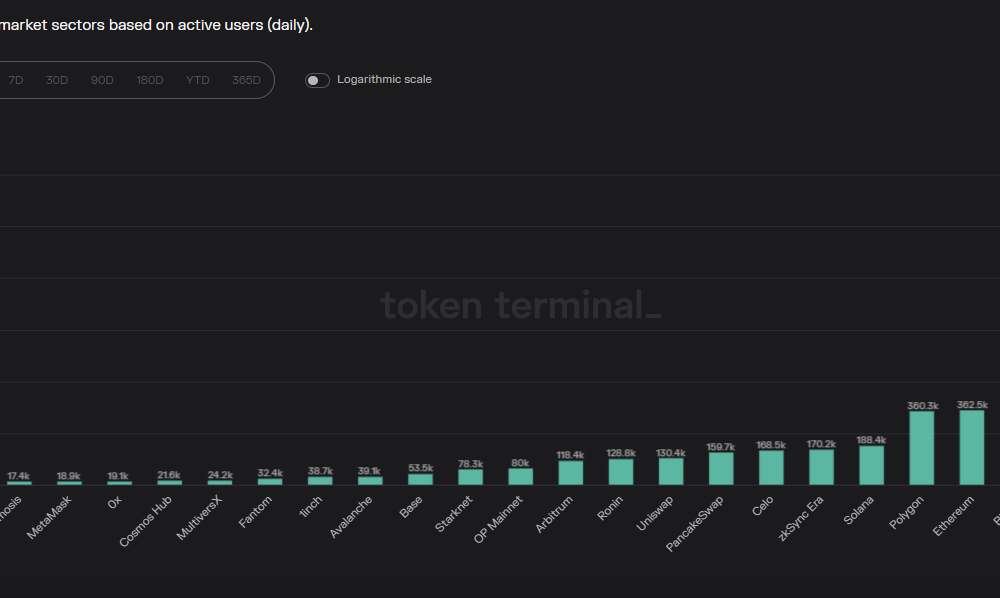Click the 128.8k value label

tap(621, 453)
